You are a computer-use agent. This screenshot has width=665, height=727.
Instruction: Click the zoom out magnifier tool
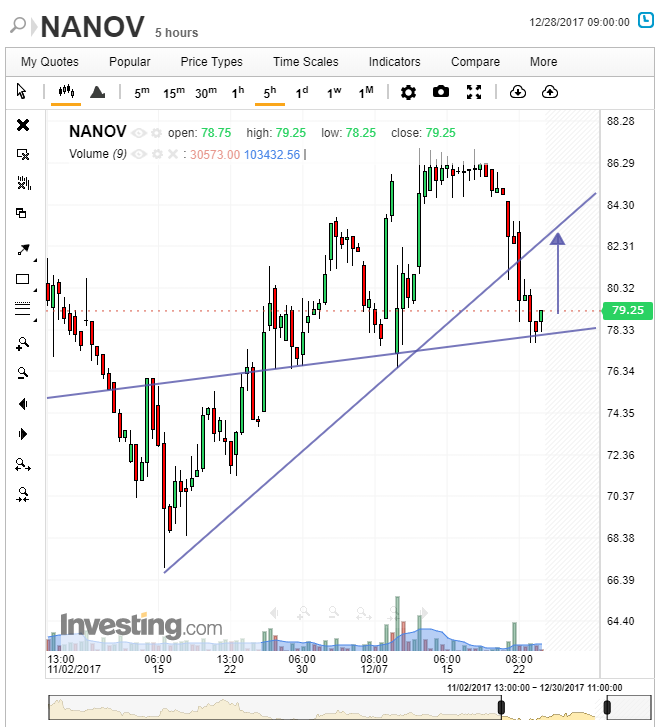[x=23, y=374]
